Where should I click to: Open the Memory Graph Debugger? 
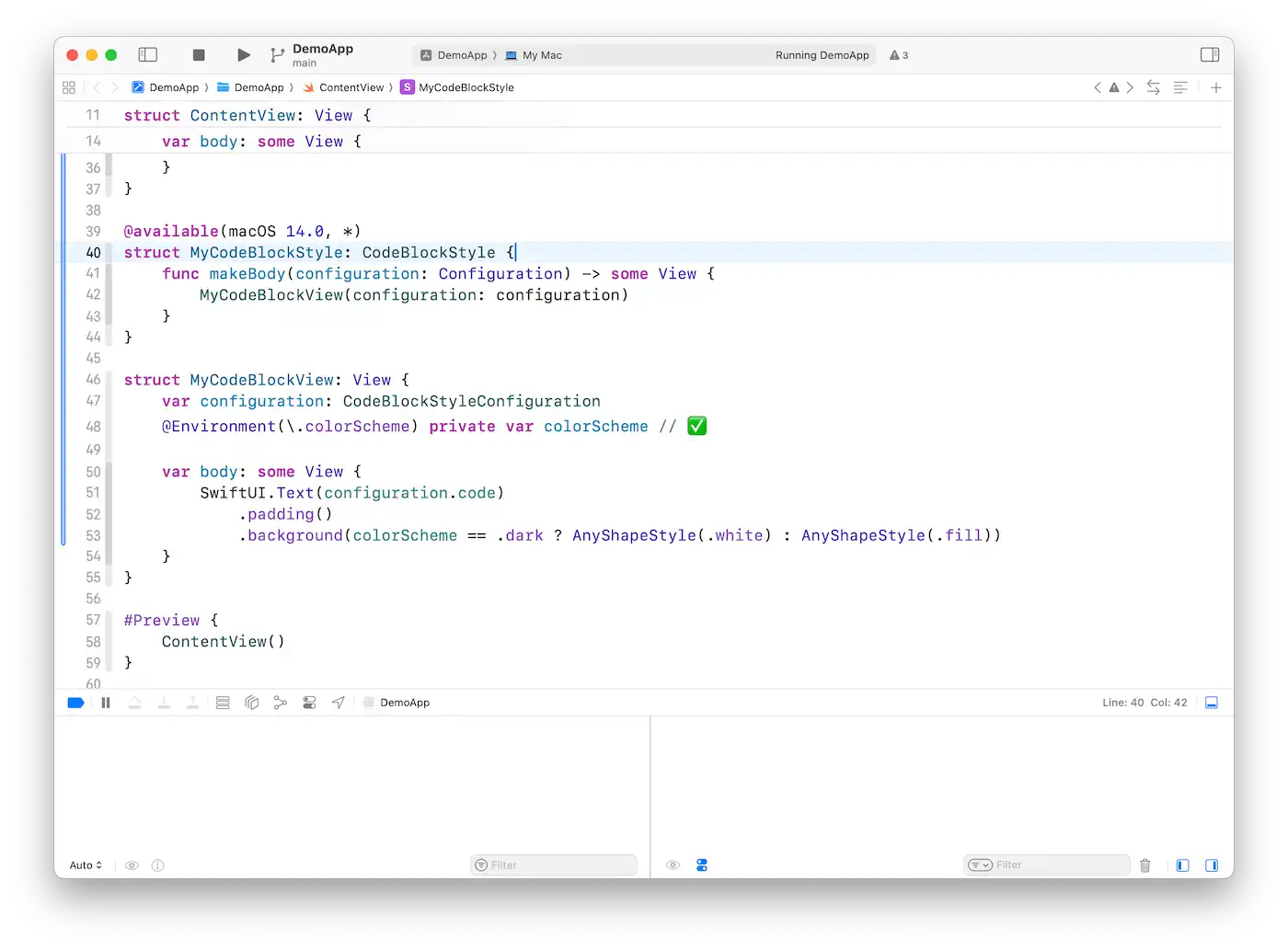pos(281,702)
